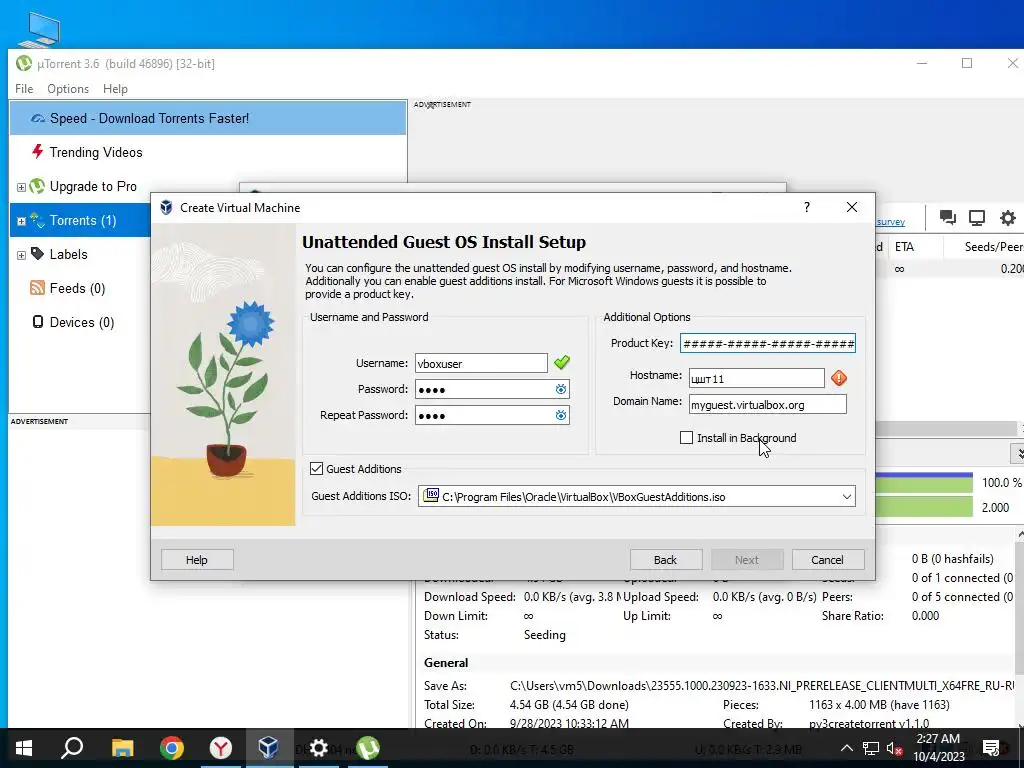The image size is (1024, 768).
Task: Click the Labels tag icon in sidebar
Action: click(37, 253)
